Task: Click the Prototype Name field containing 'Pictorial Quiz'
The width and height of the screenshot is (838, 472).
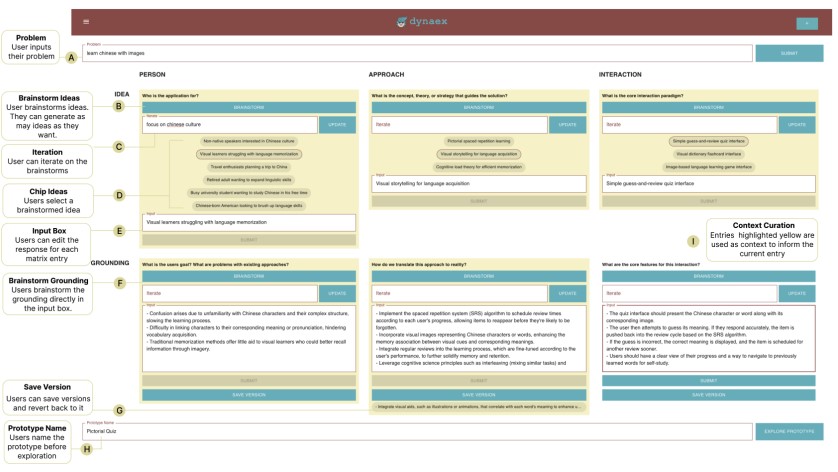Action: tap(416, 432)
